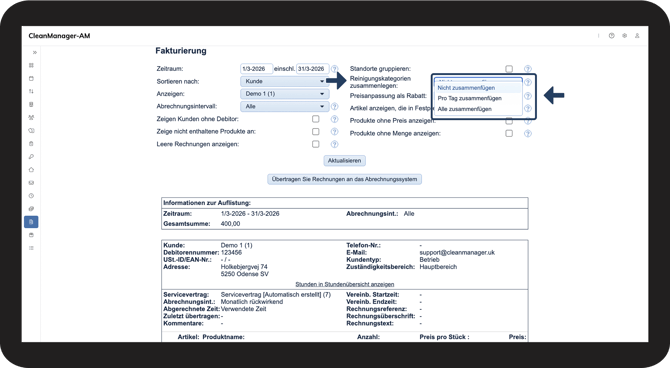Show help for Abrechnungsintervall
This screenshot has width=670, height=368.
coord(335,106)
